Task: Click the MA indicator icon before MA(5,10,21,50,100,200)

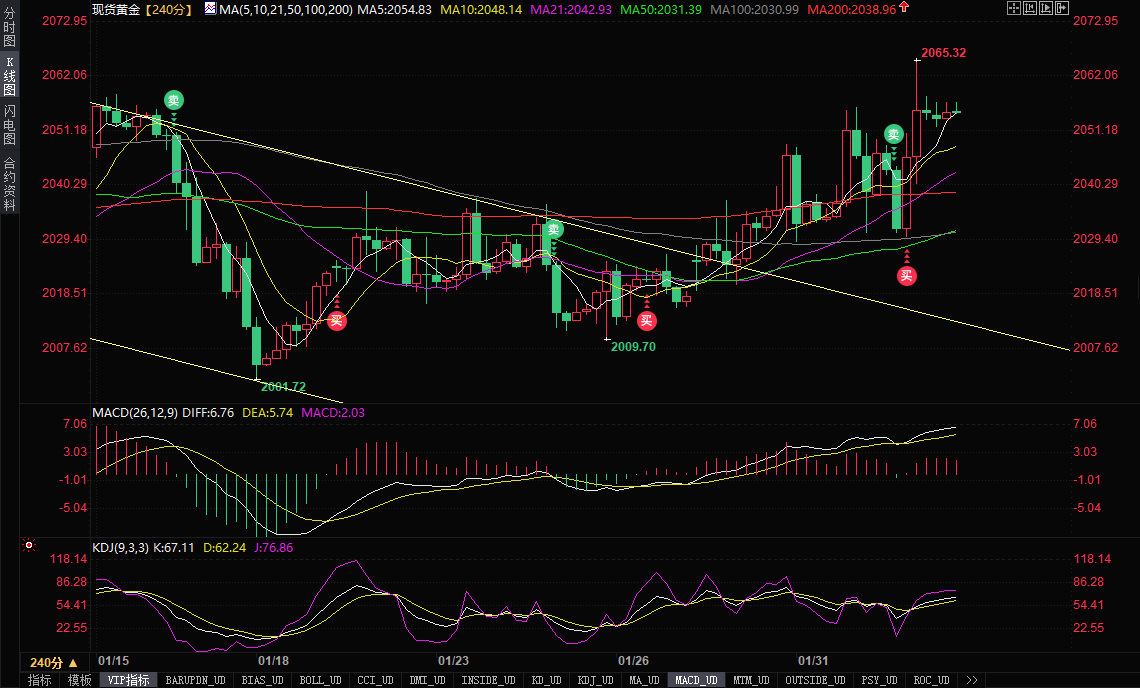Action: (x=209, y=8)
